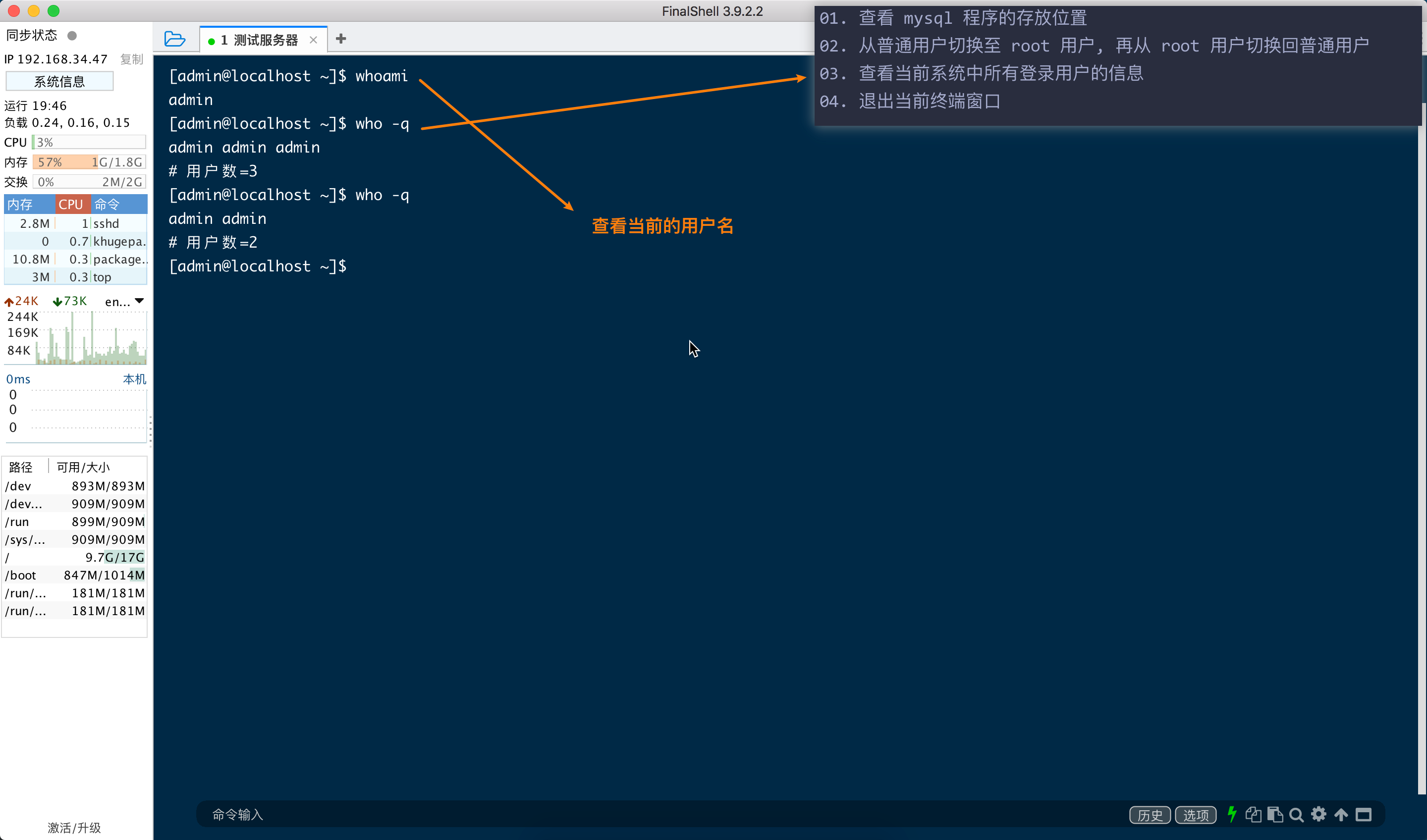Sort processes by 内存 column header
This screenshot has height=840, width=1427.
coord(20,205)
